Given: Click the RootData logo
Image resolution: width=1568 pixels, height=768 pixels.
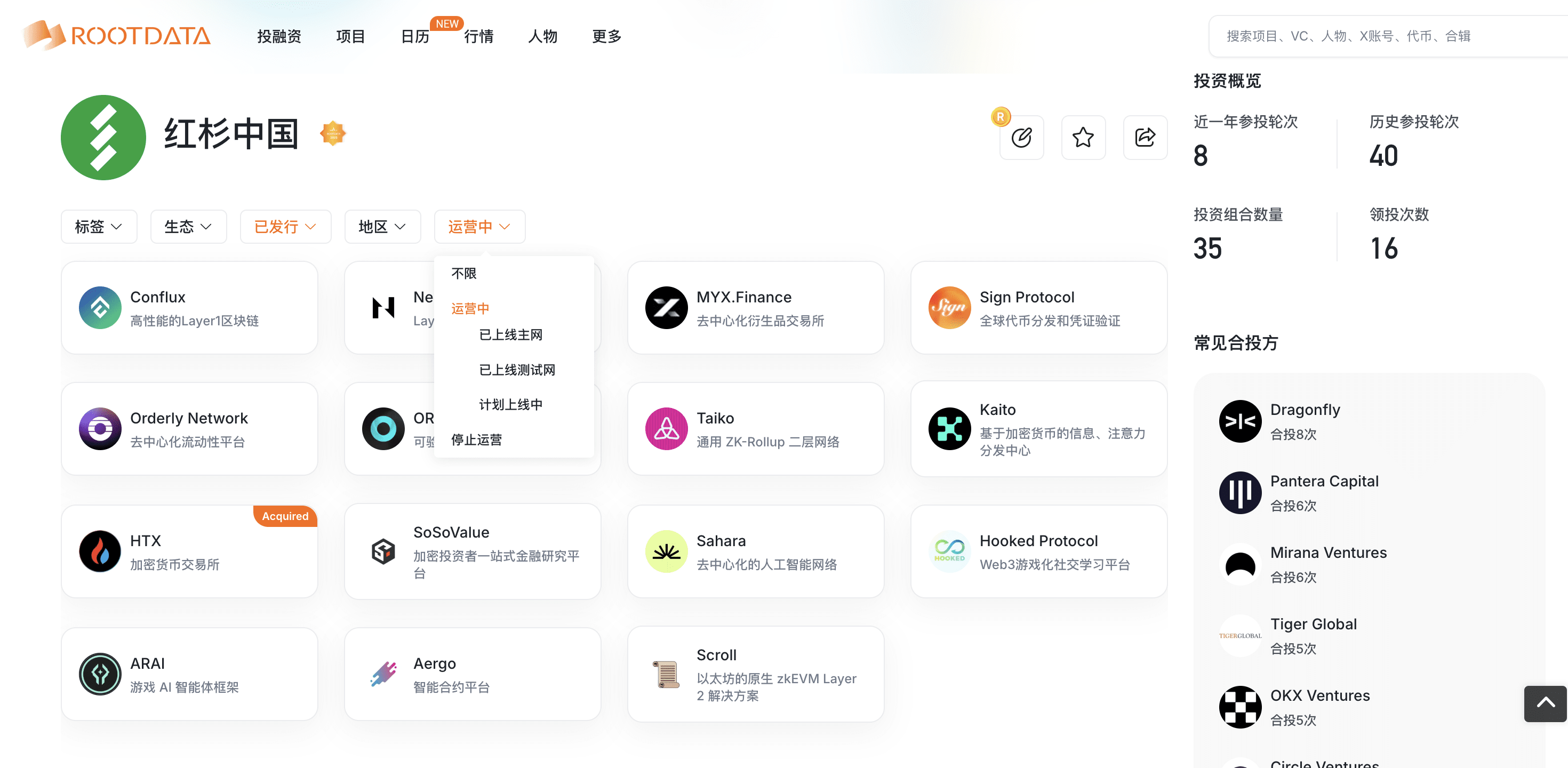Looking at the screenshot, I should 117,35.
